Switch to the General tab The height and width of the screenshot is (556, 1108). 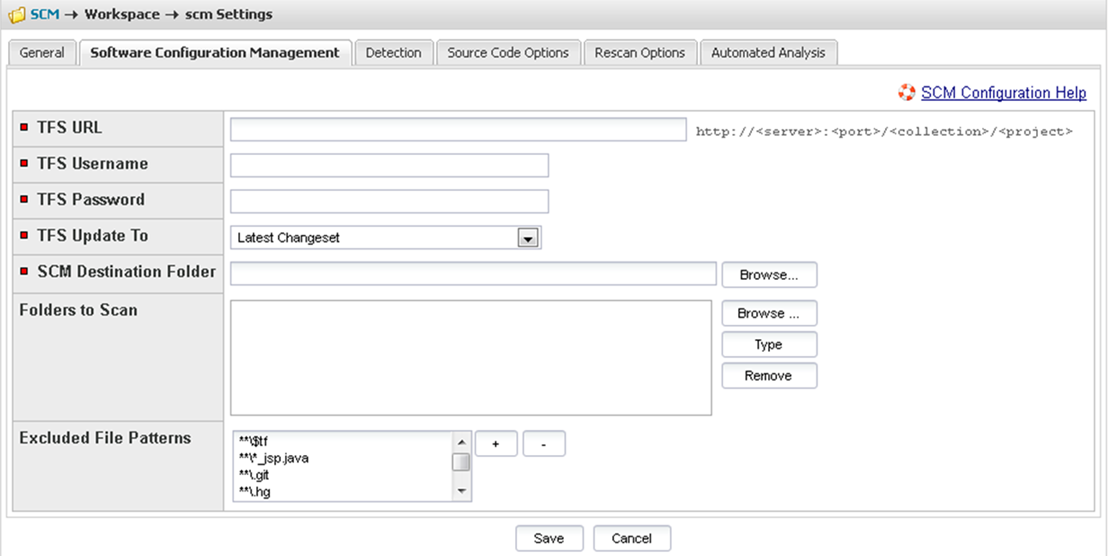[x=42, y=53]
